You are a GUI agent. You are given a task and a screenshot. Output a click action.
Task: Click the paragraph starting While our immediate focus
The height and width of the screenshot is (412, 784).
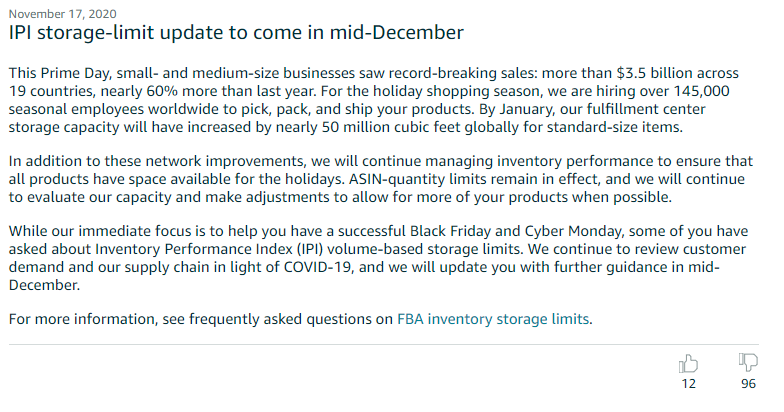pyautogui.click(x=378, y=258)
